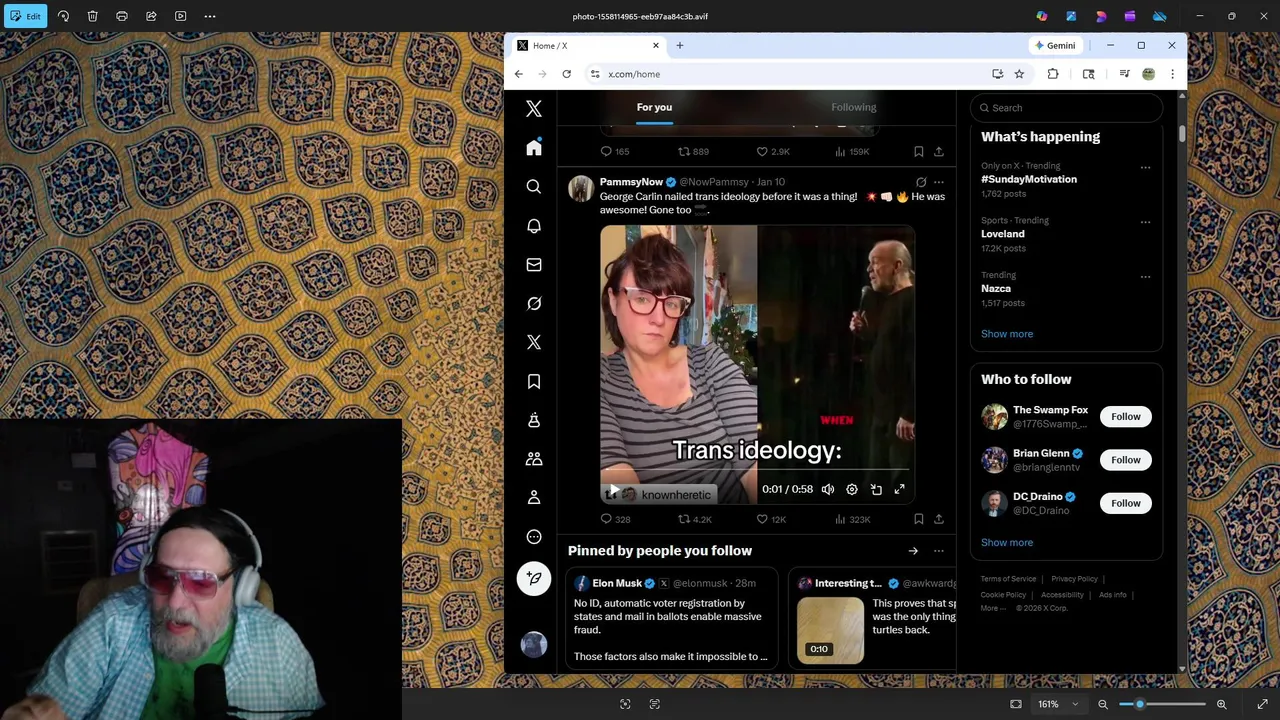Click the white compose post button
Viewport: 1280px width, 720px height.
tap(534, 578)
